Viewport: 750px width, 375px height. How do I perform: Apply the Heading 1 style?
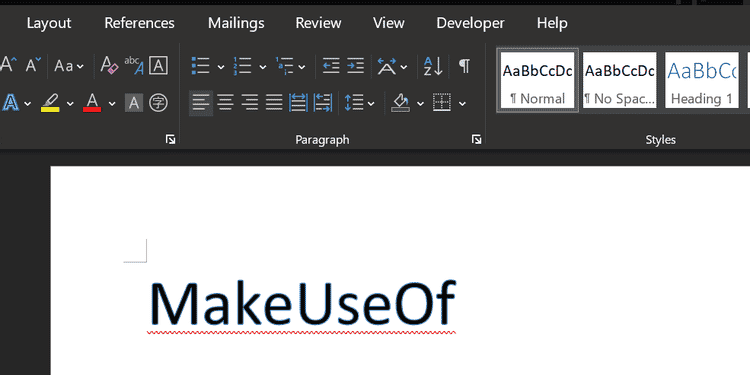click(702, 80)
